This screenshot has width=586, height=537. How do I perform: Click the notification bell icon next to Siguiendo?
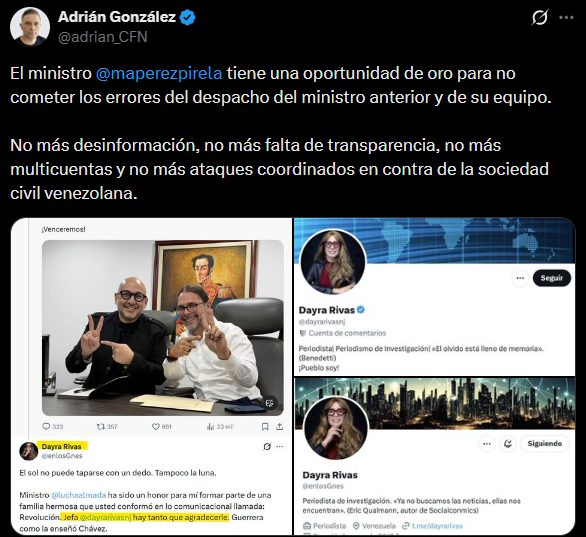point(508,444)
